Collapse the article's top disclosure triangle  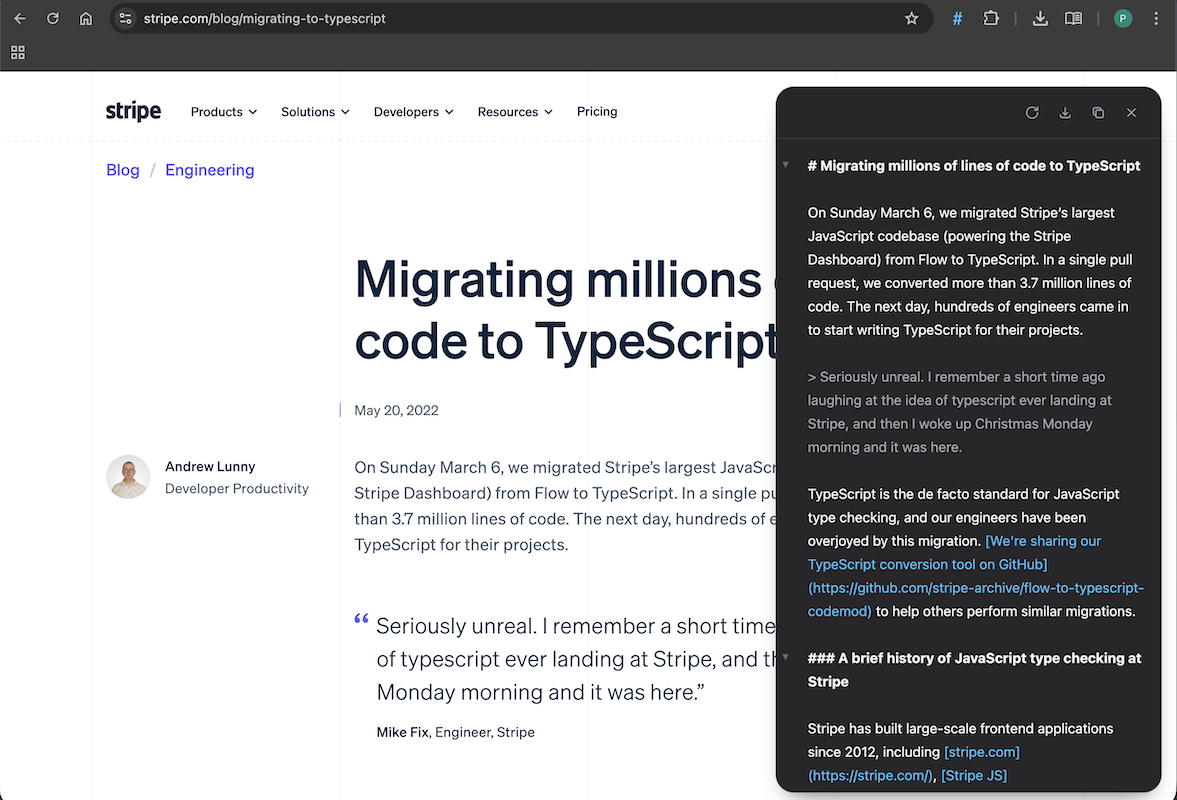785,165
